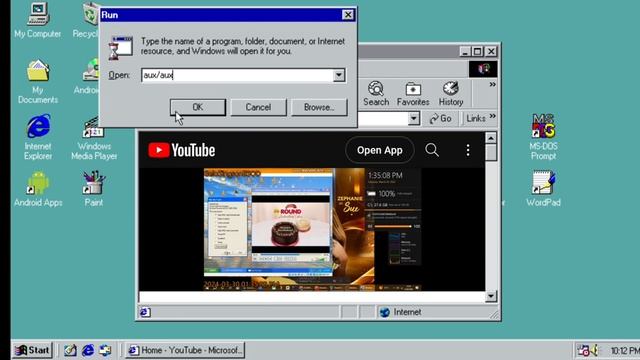The image size is (640, 360).
Task: Open the My Documents desktop folder
Action: pyautogui.click(x=38, y=81)
